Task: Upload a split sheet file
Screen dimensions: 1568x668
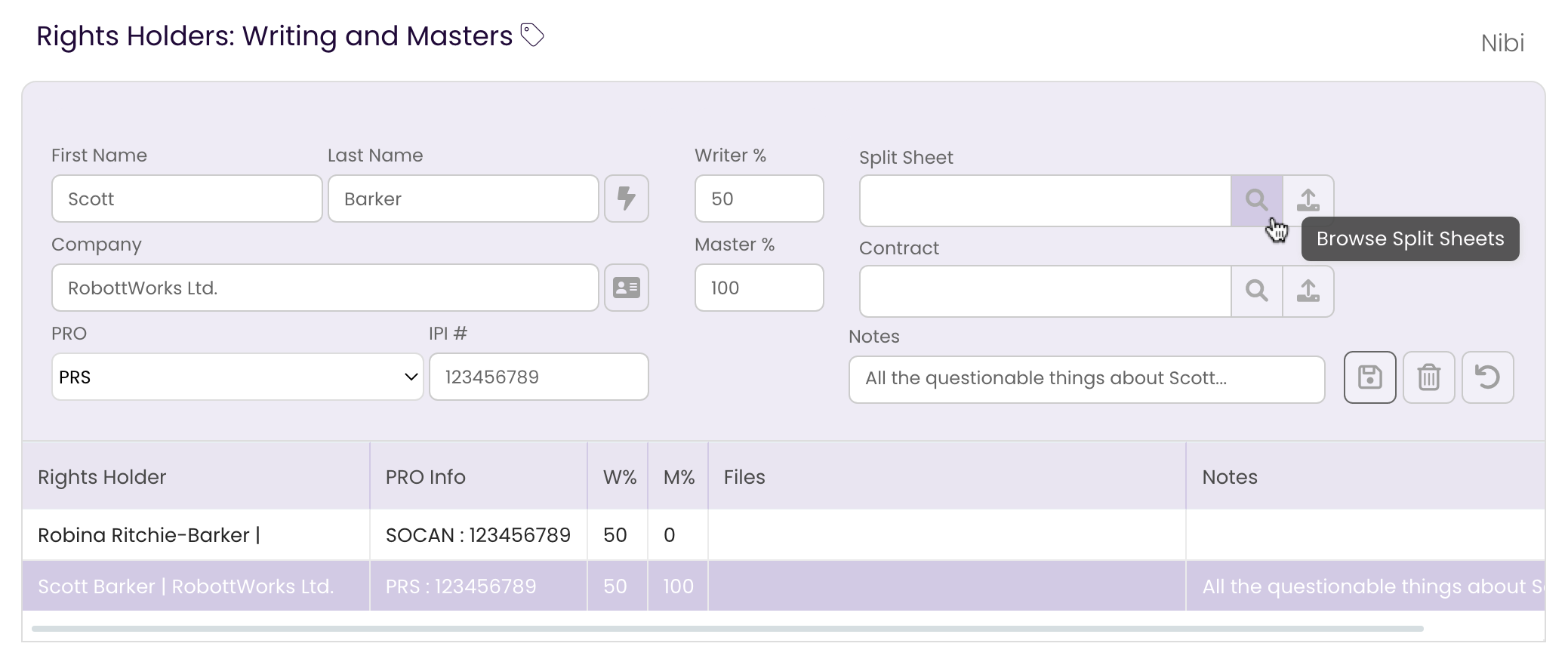Action: click(x=1308, y=200)
